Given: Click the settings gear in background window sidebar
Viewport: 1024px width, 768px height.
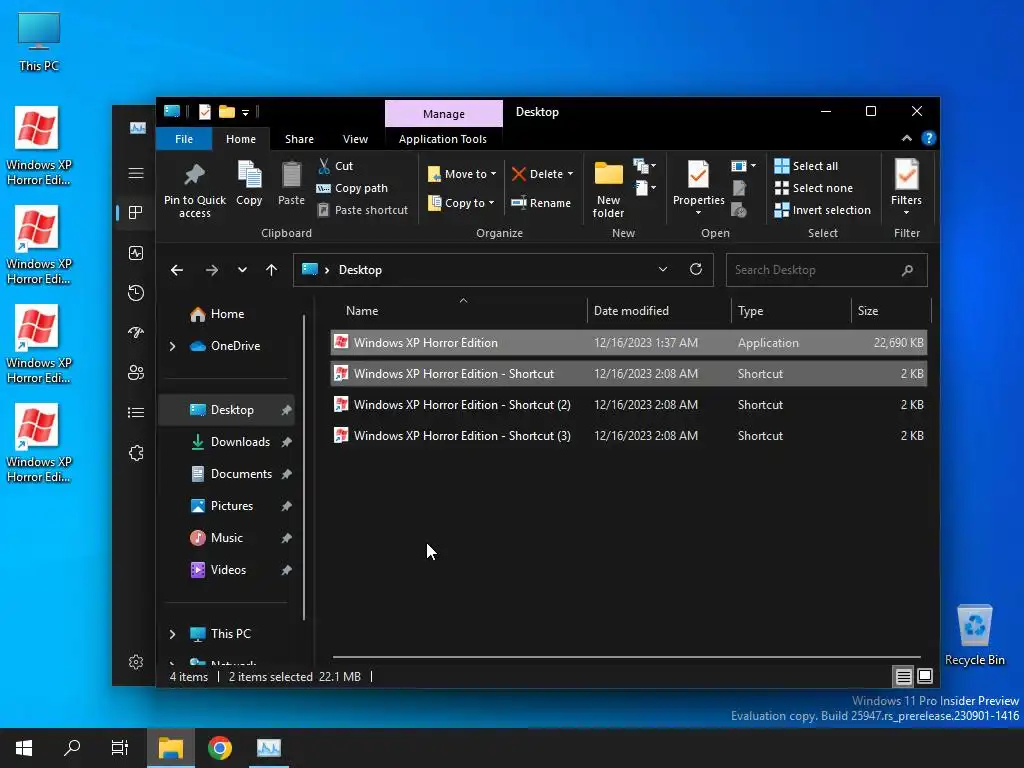Looking at the screenshot, I should (x=136, y=662).
